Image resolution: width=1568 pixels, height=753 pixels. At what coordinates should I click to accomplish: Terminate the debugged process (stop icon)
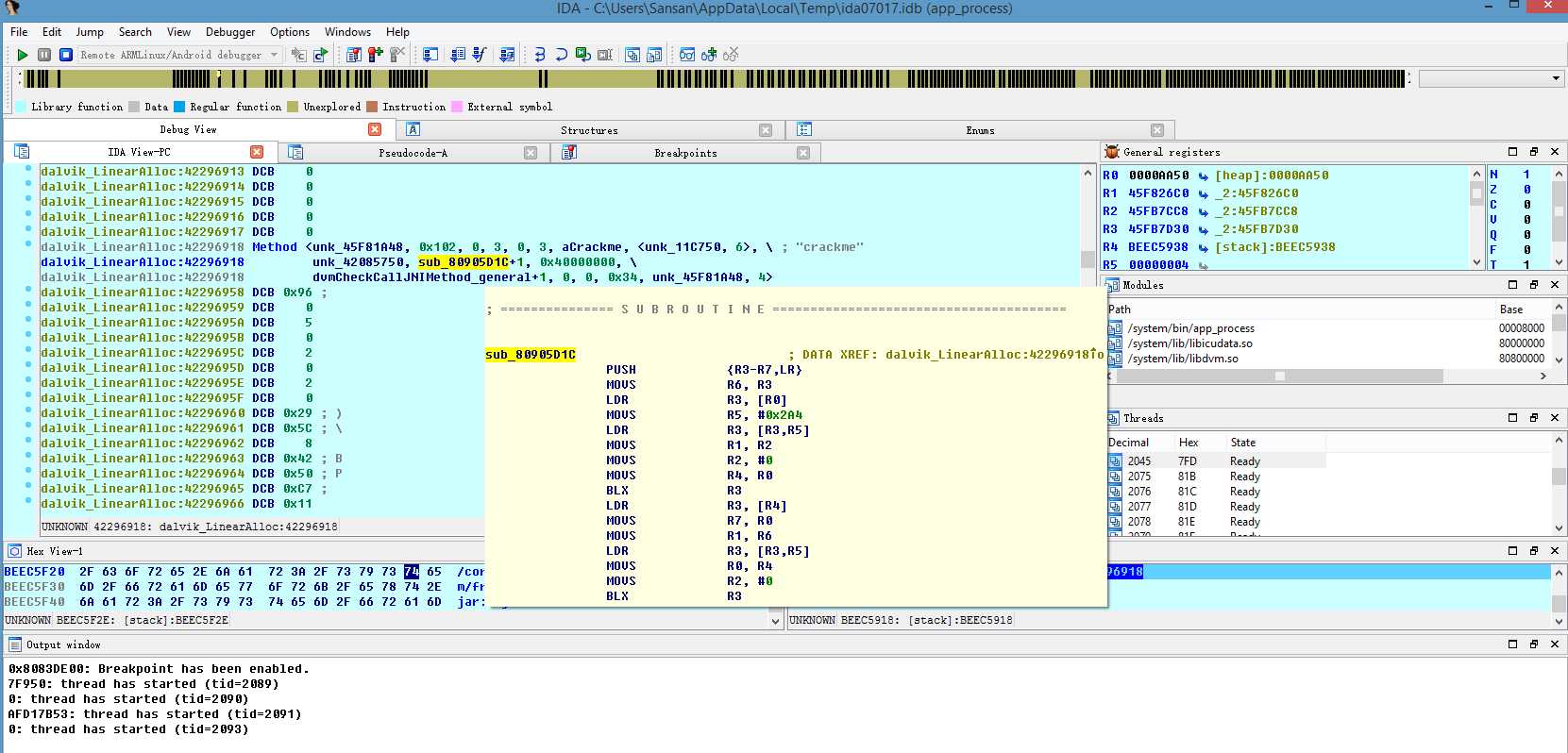(x=66, y=55)
